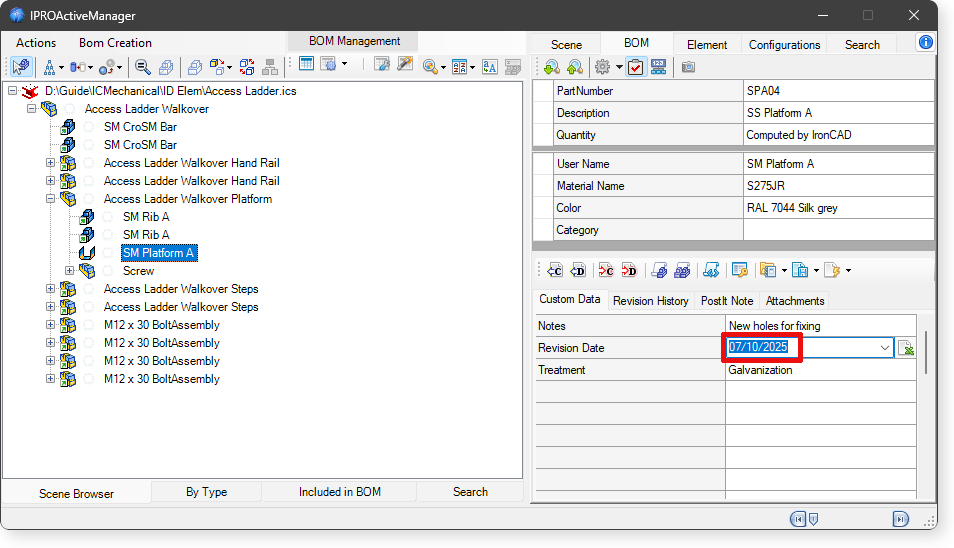954x548 pixels.
Task: Open the Actions menu
Action: pyautogui.click(x=36, y=43)
